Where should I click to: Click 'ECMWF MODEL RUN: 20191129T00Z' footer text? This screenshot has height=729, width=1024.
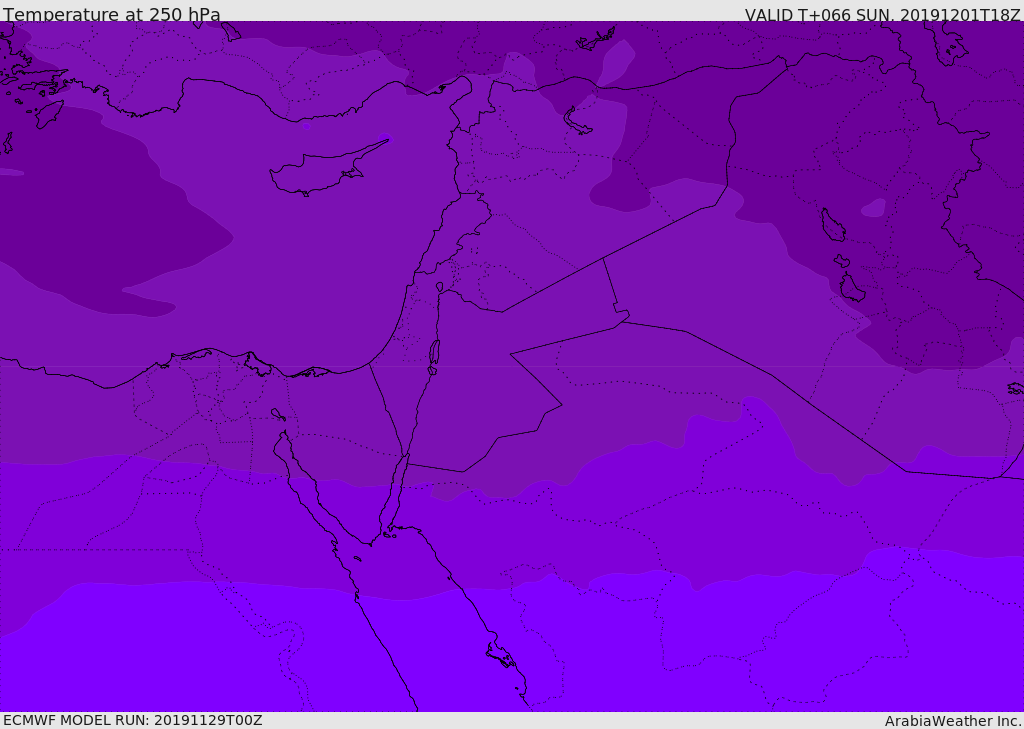[133, 720]
